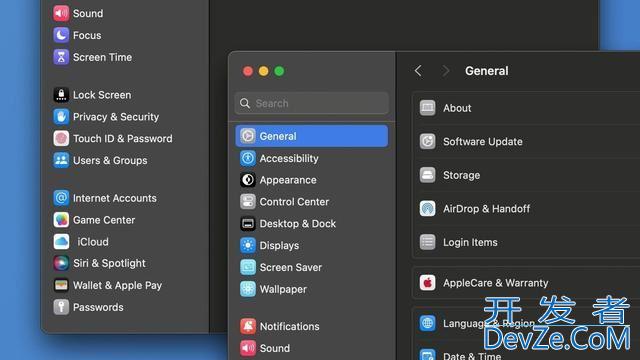The image size is (640, 360).
Task: Select Screen Time text in back window
Action: pyautogui.click(x=102, y=57)
